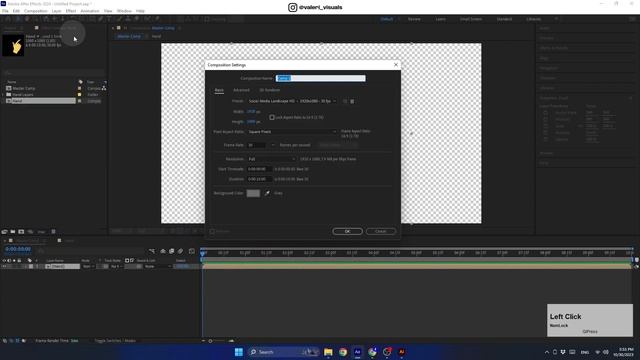Click the Project panel delete trash icon
Image resolution: width=640 pixels, height=360 pixels.
pos(53,231)
